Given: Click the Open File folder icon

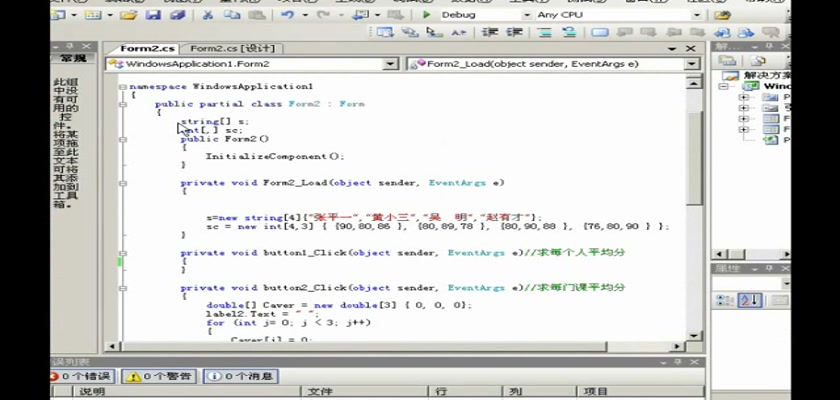Looking at the screenshot, I should [129, 15].
